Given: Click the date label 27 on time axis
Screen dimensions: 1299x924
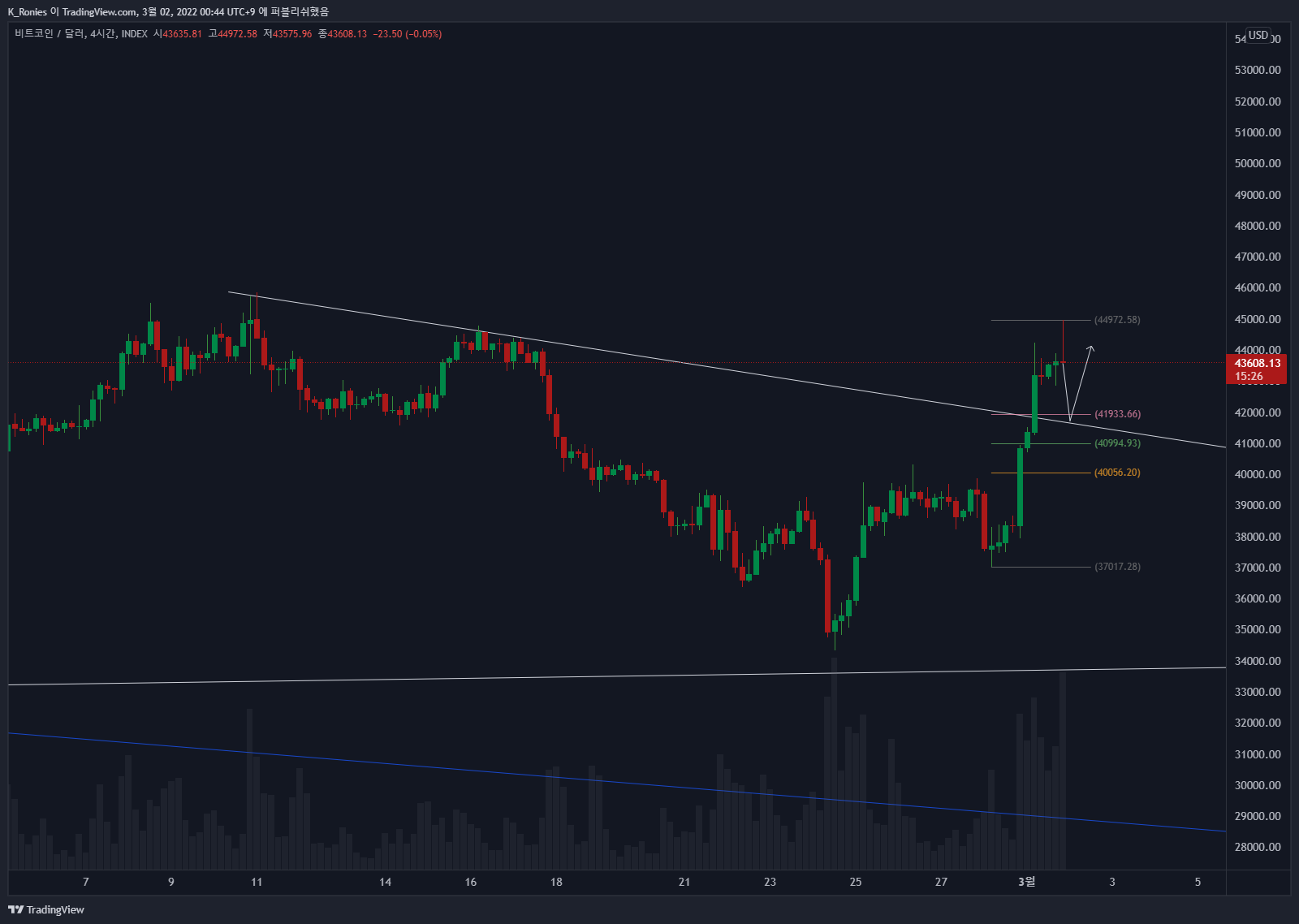Looking at the screenshot, I should tap(941, 882).
